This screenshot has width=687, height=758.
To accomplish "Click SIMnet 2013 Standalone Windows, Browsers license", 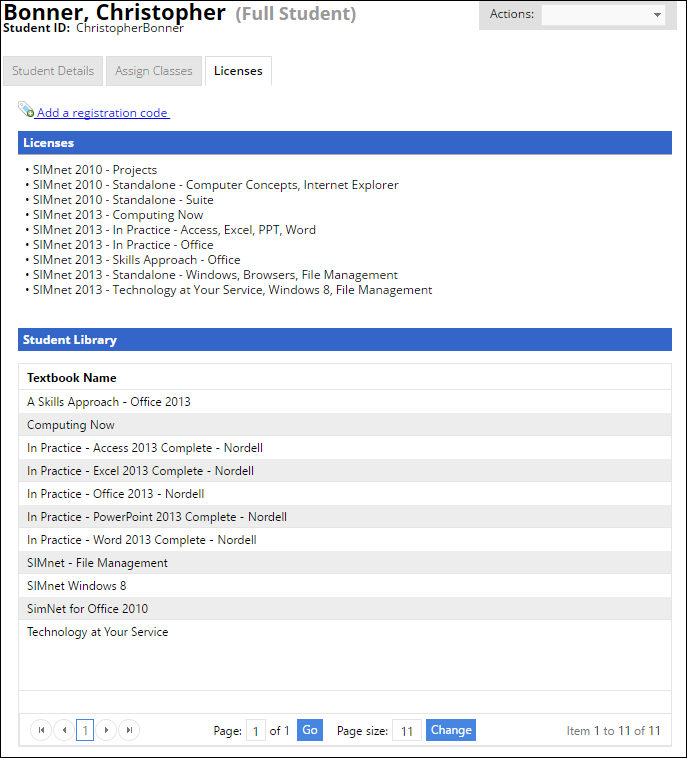I will coord(215,275).
